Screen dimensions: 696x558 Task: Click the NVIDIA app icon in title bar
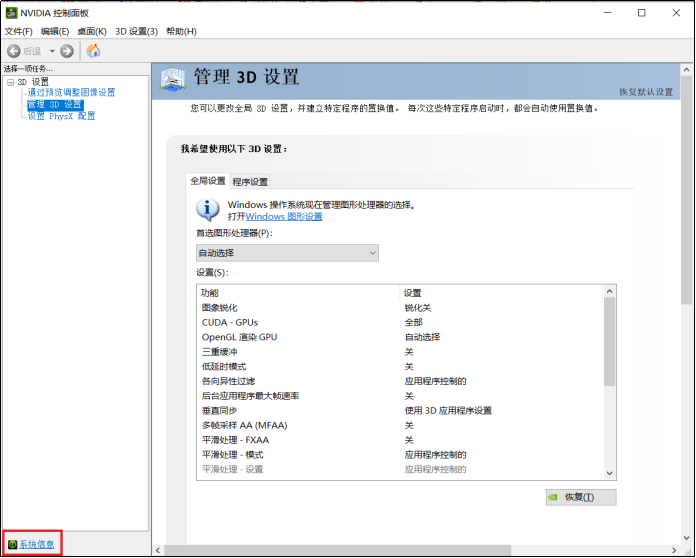coord(11,13)
